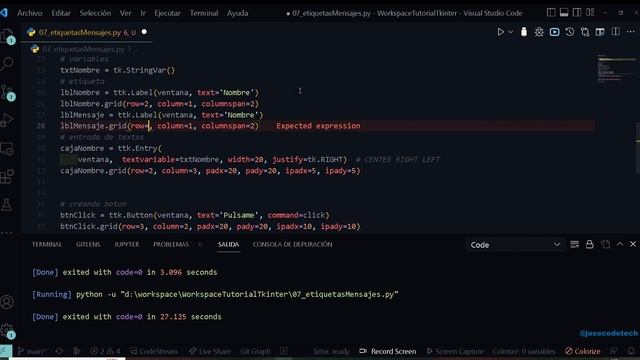The width and height of the screenshot is (640, 360).
Task: Open the Archivo menu
Action: point(29,13)
